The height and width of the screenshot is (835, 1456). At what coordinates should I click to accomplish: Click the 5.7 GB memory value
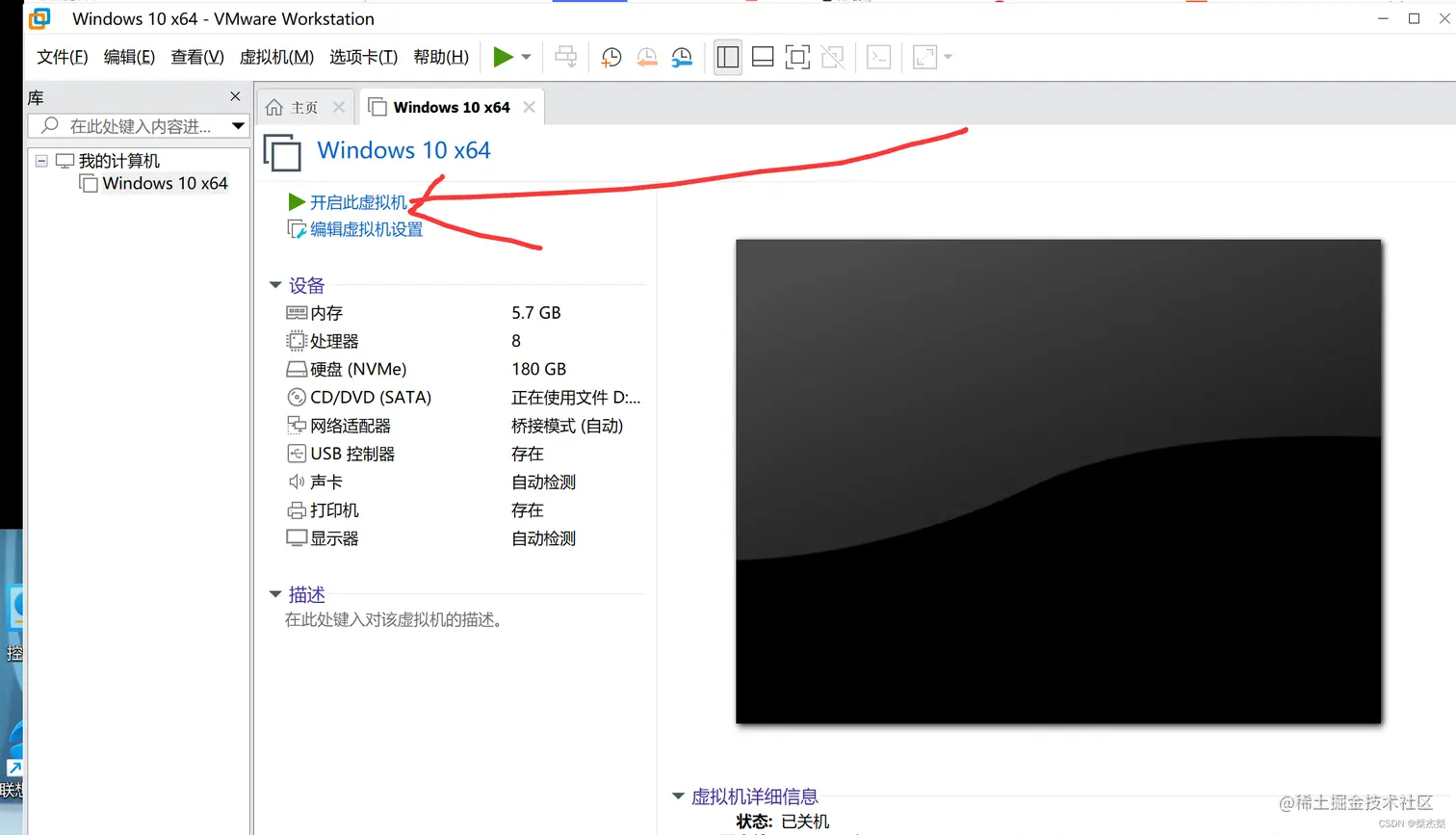[x=536, y=313]
